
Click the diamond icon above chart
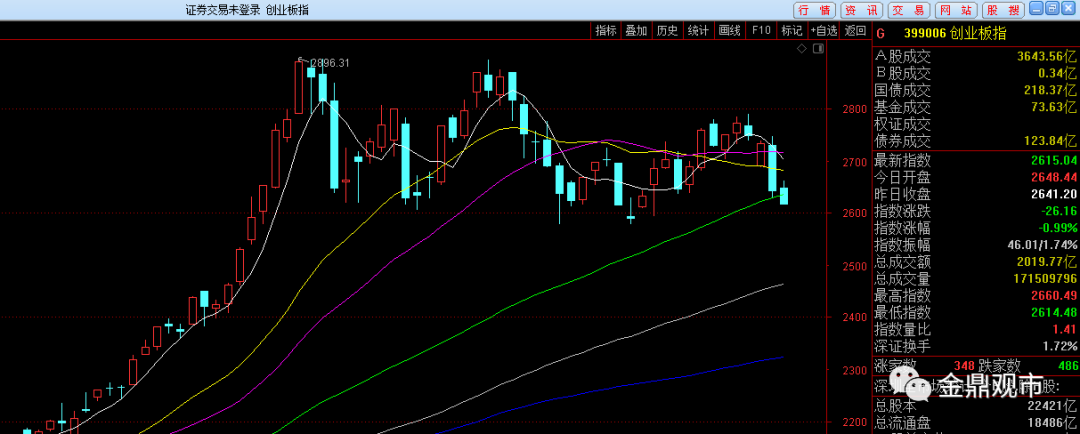(802, 48)
